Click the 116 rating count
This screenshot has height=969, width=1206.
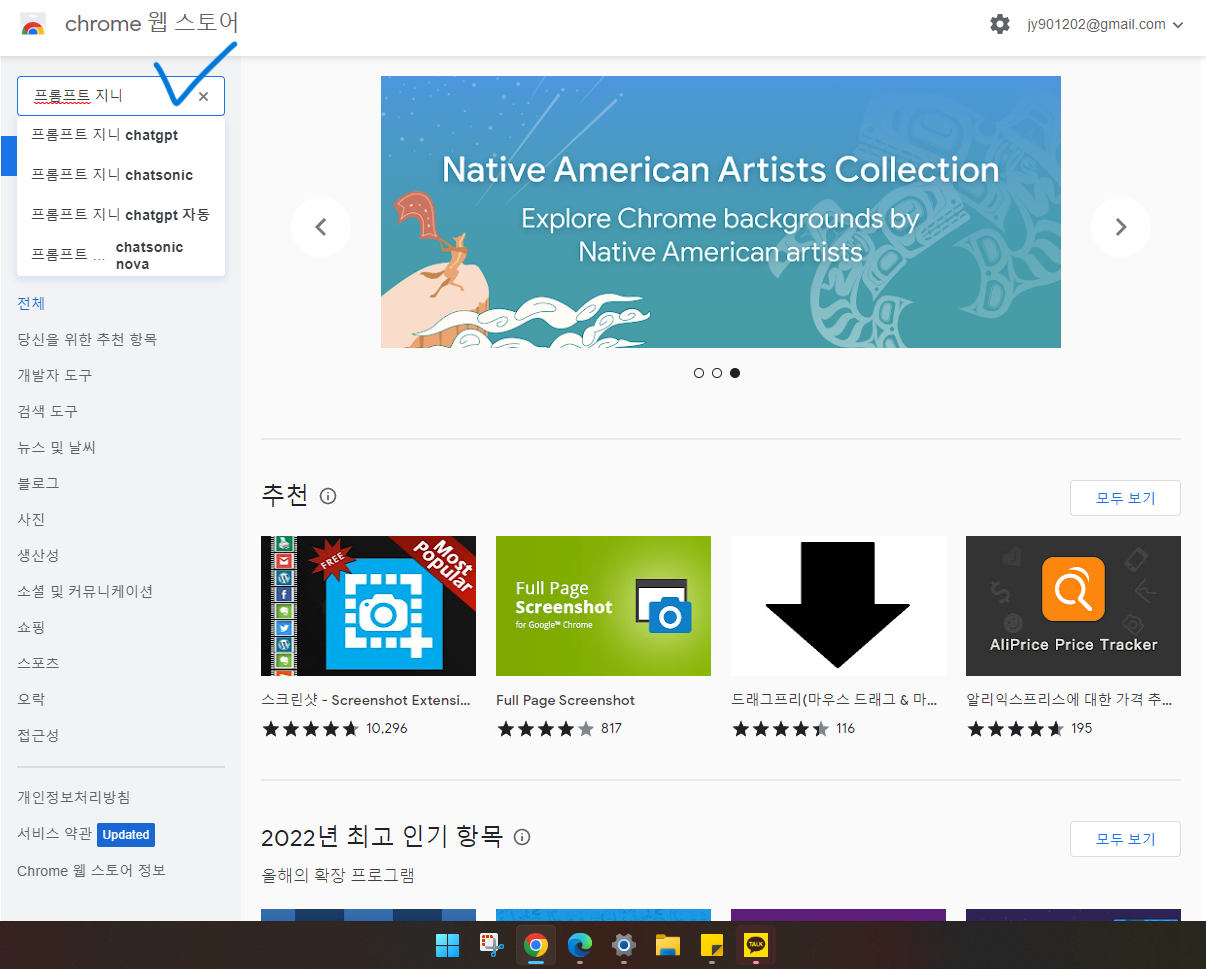coord(846,728)
